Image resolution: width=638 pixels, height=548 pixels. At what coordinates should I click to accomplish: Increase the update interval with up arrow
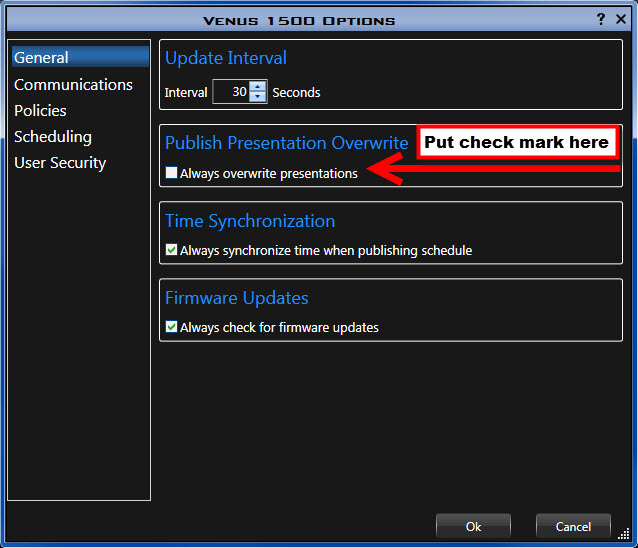pos(258,87)
